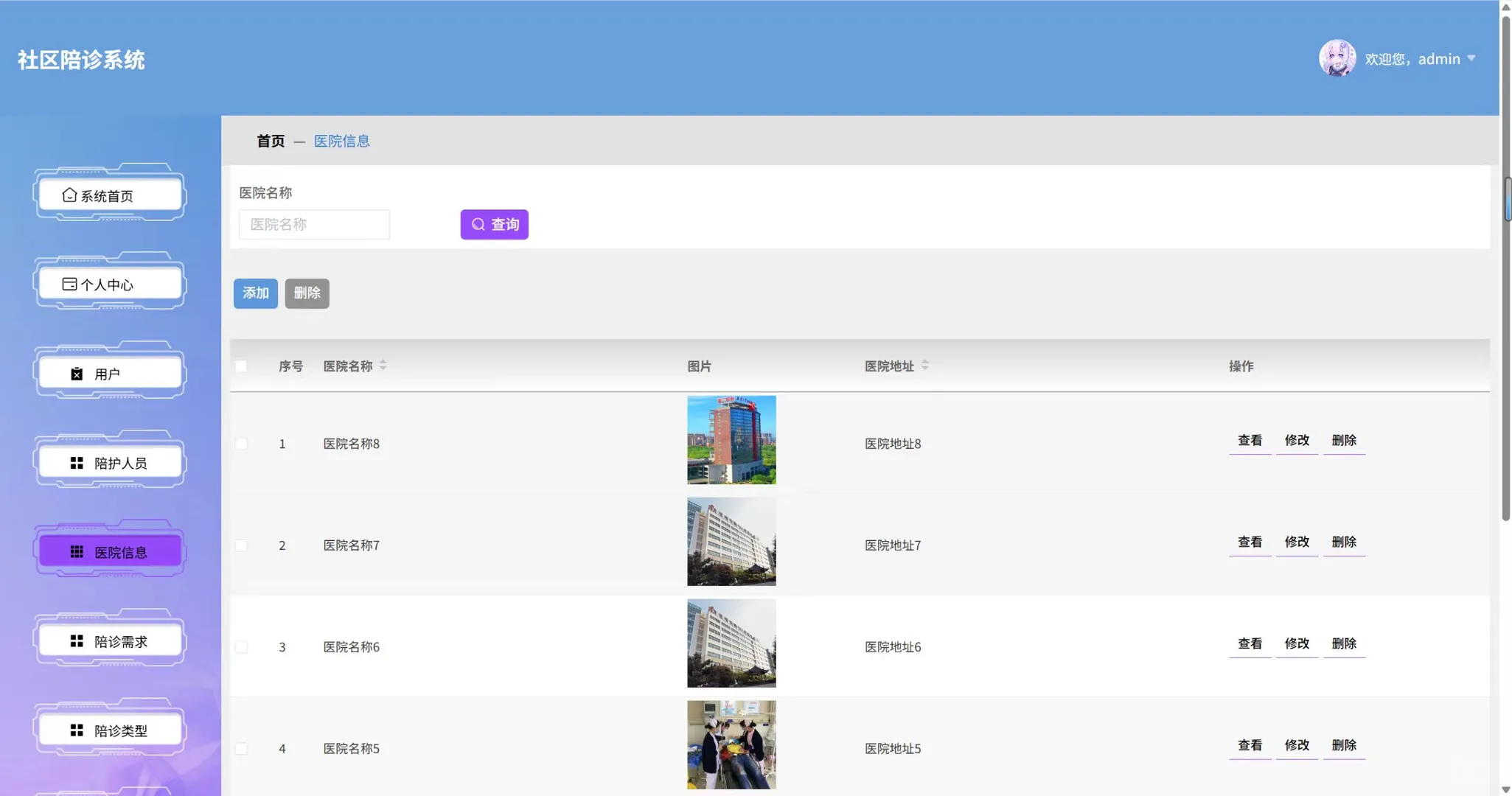Click the clipboard icon beside 用户
Viewport: 1512px width, 796px height.
click(x=77, y=374)
